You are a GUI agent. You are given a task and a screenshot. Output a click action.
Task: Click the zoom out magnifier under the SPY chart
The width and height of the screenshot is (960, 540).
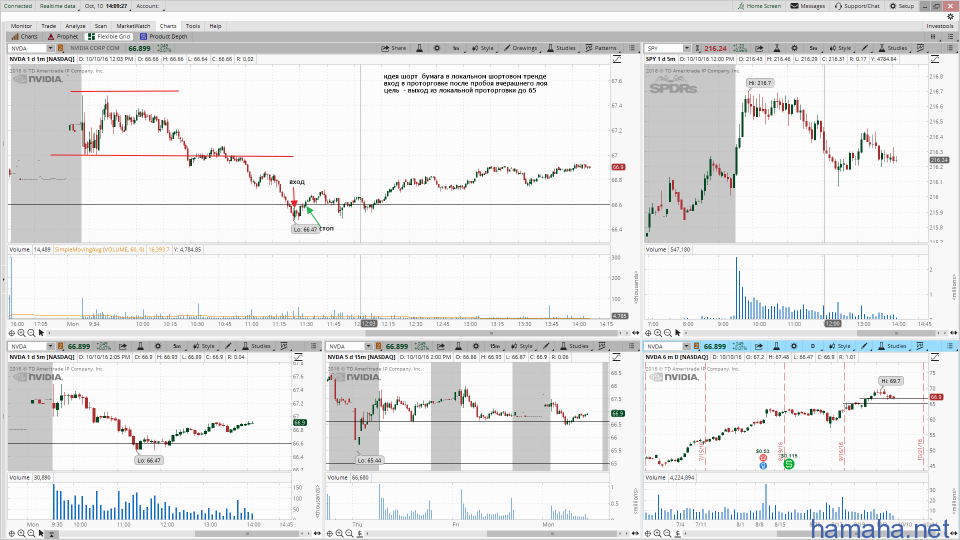point(668,333)
